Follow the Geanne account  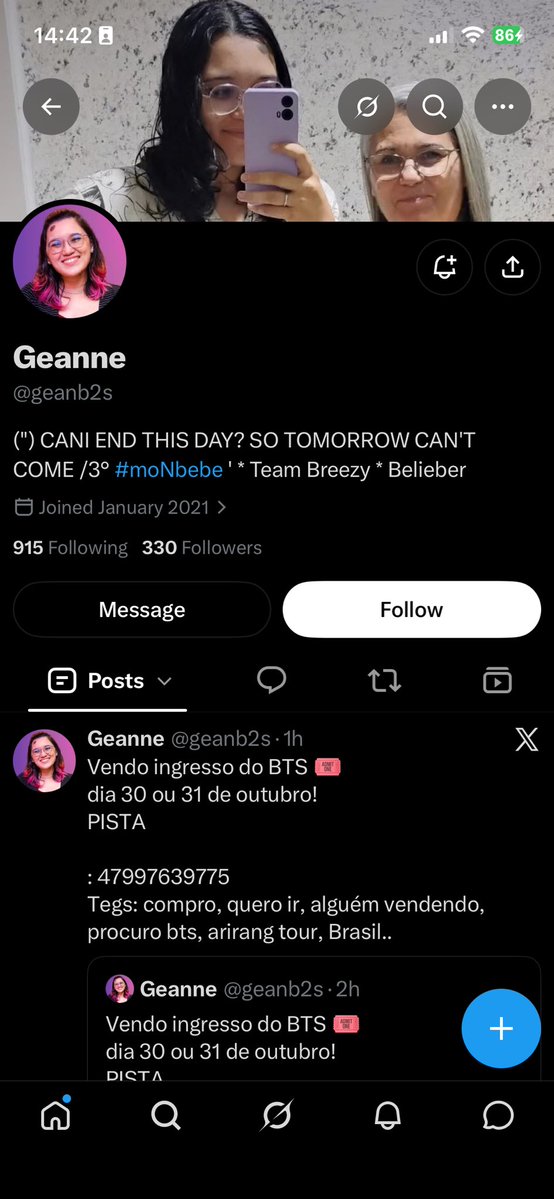[x=412, y=609]
